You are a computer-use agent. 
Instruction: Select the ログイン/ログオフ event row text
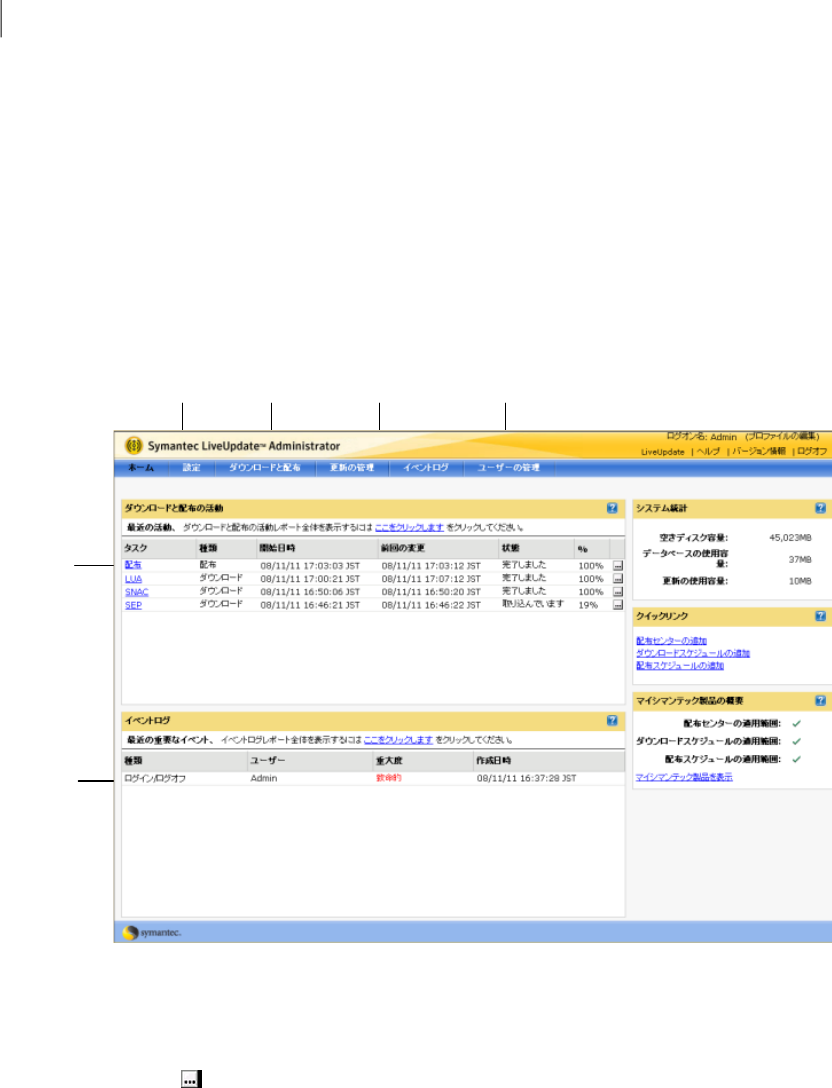155,779
